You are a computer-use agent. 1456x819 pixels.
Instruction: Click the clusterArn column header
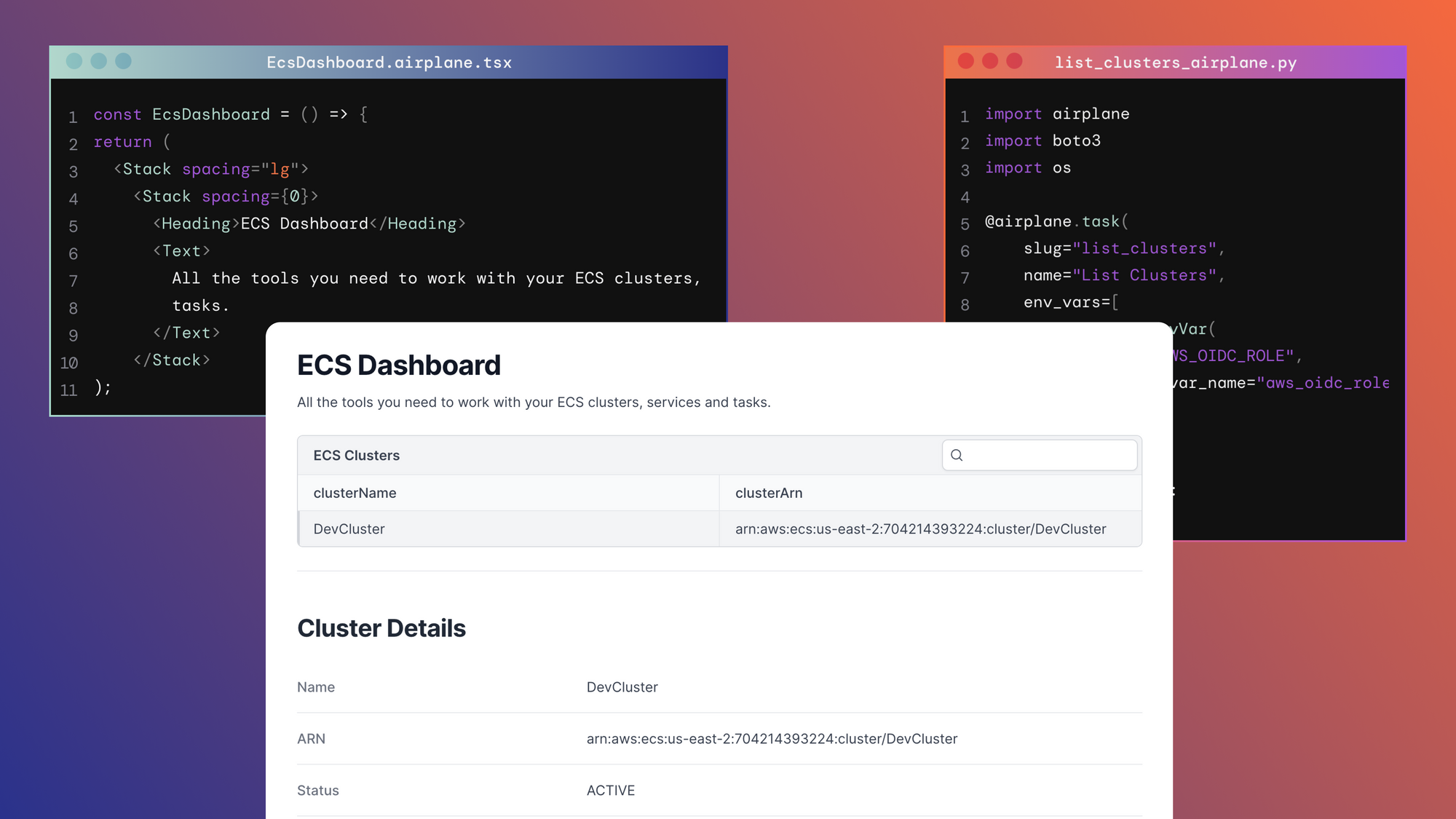769,493
